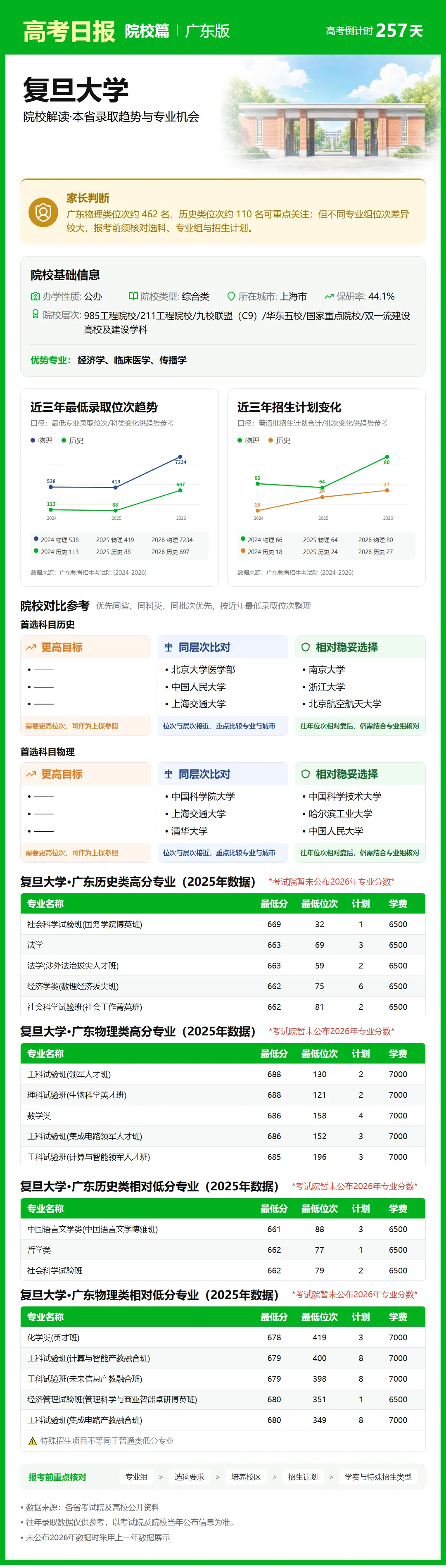The width and height of the screenshot is (446, 1568).
Task: Click row 化学类(英才班)
Action: pos(223,1337)
